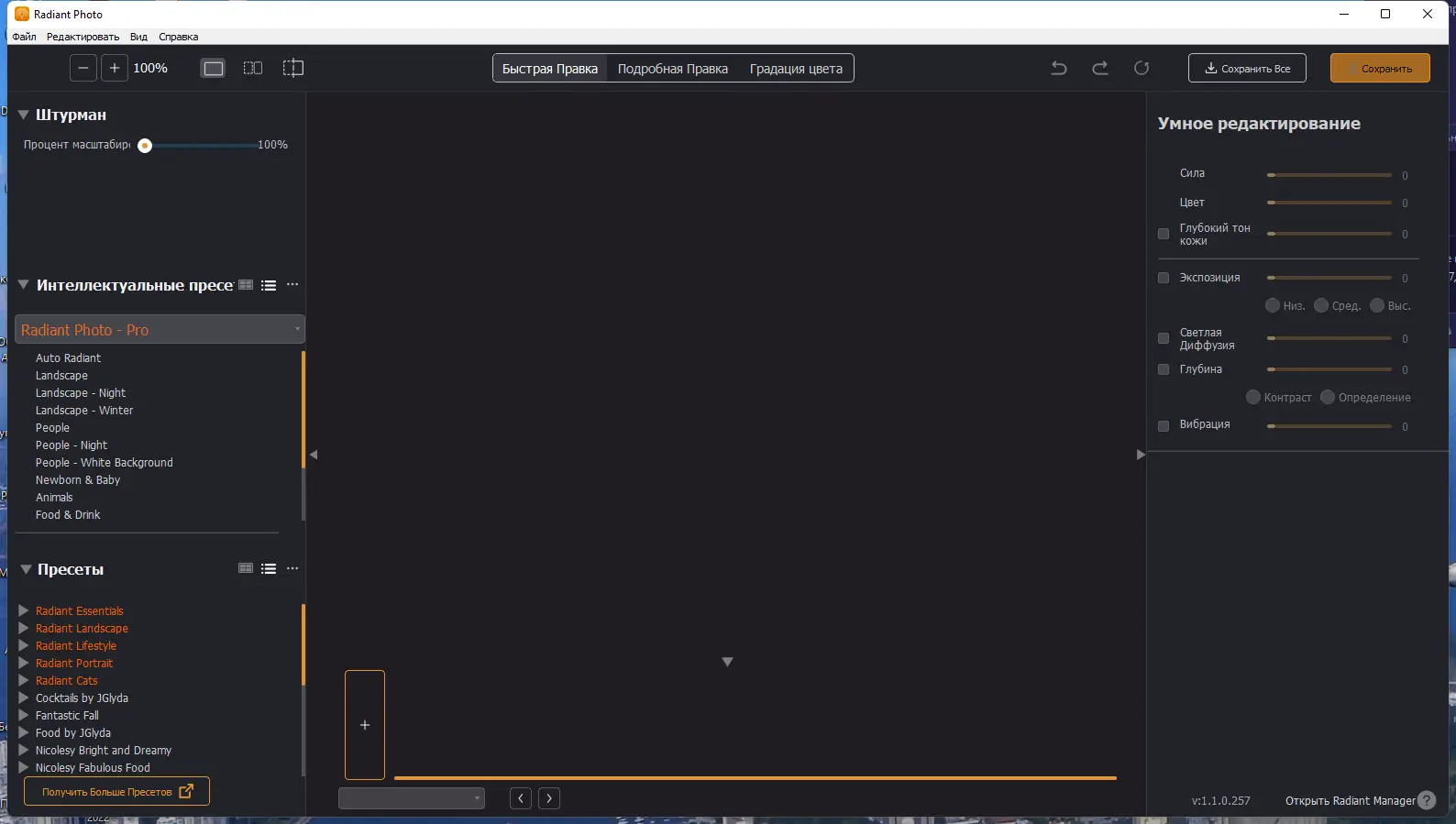Switch to the Быстрая Правка tab

[550, 69]
